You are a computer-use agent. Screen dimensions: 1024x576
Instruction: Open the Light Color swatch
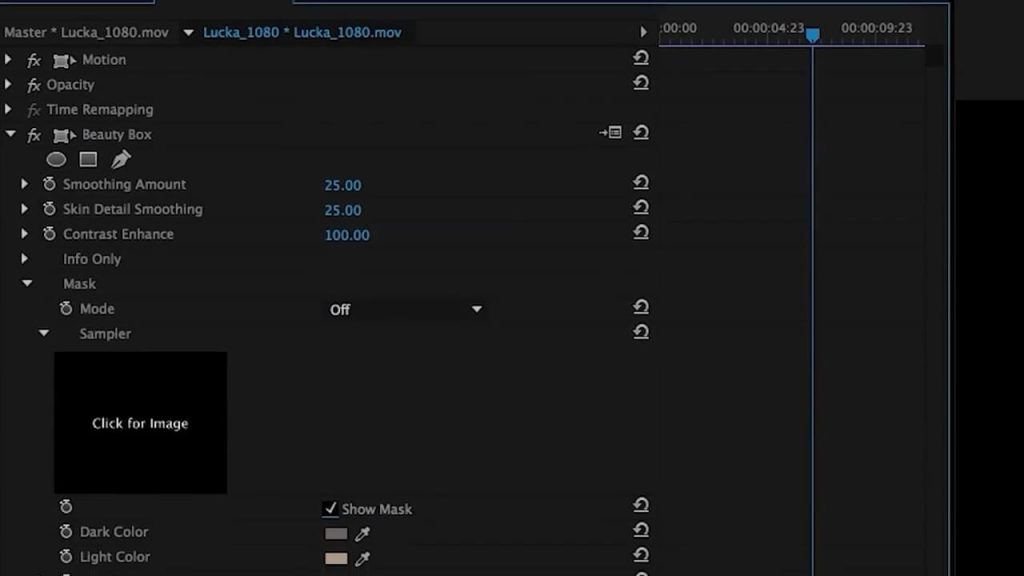tap(336, 559)
